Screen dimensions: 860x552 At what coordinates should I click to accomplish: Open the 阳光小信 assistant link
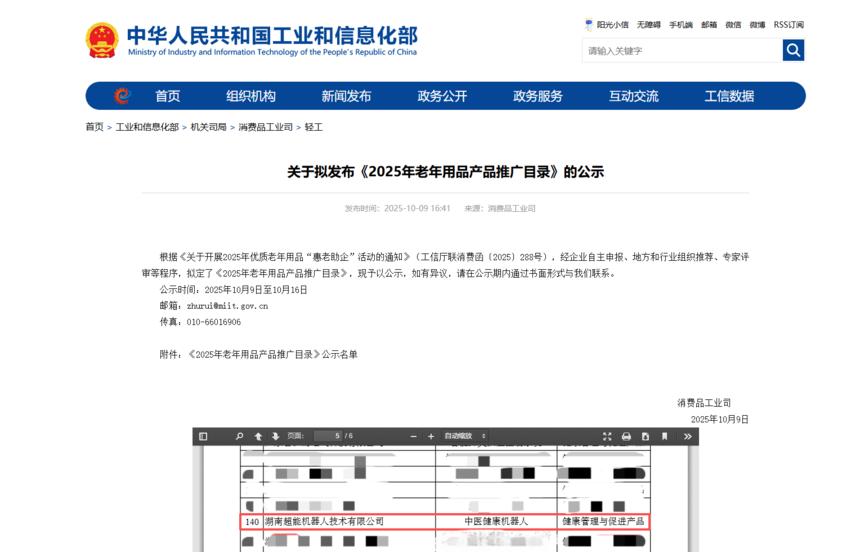tap(607, 25)
